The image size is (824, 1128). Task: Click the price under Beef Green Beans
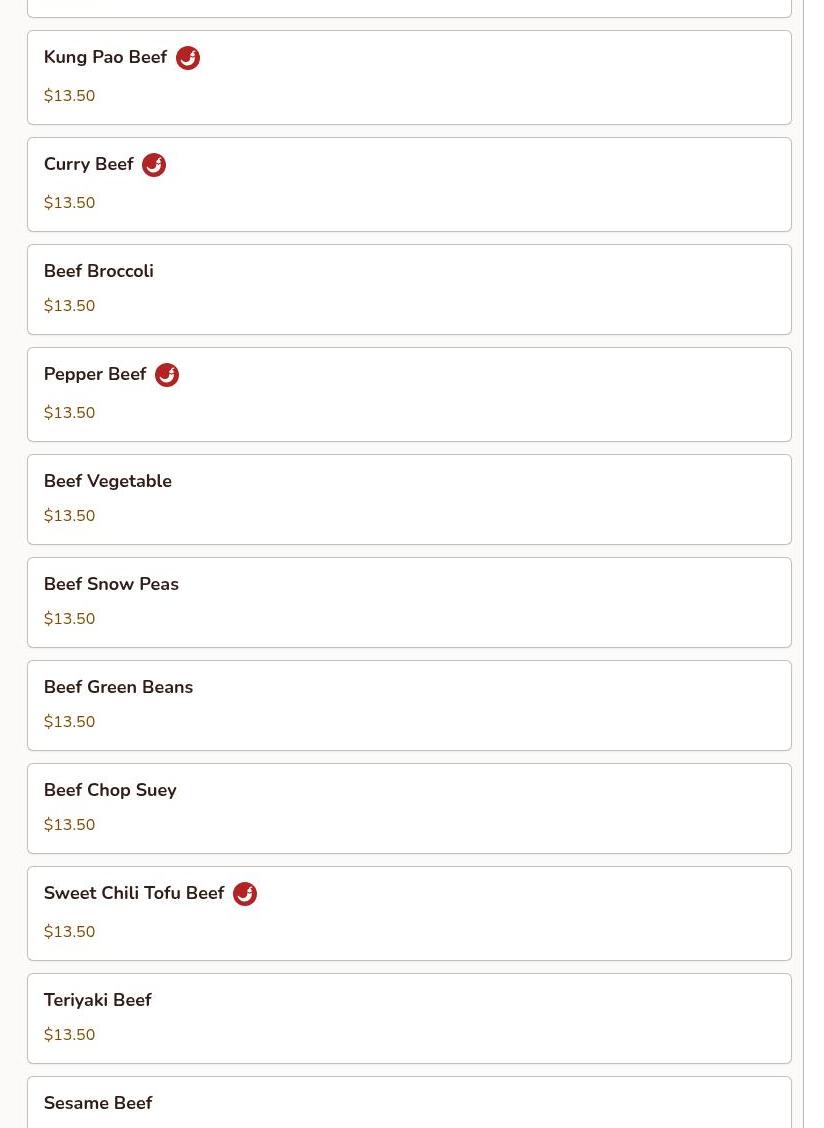(x=69, y=722)
